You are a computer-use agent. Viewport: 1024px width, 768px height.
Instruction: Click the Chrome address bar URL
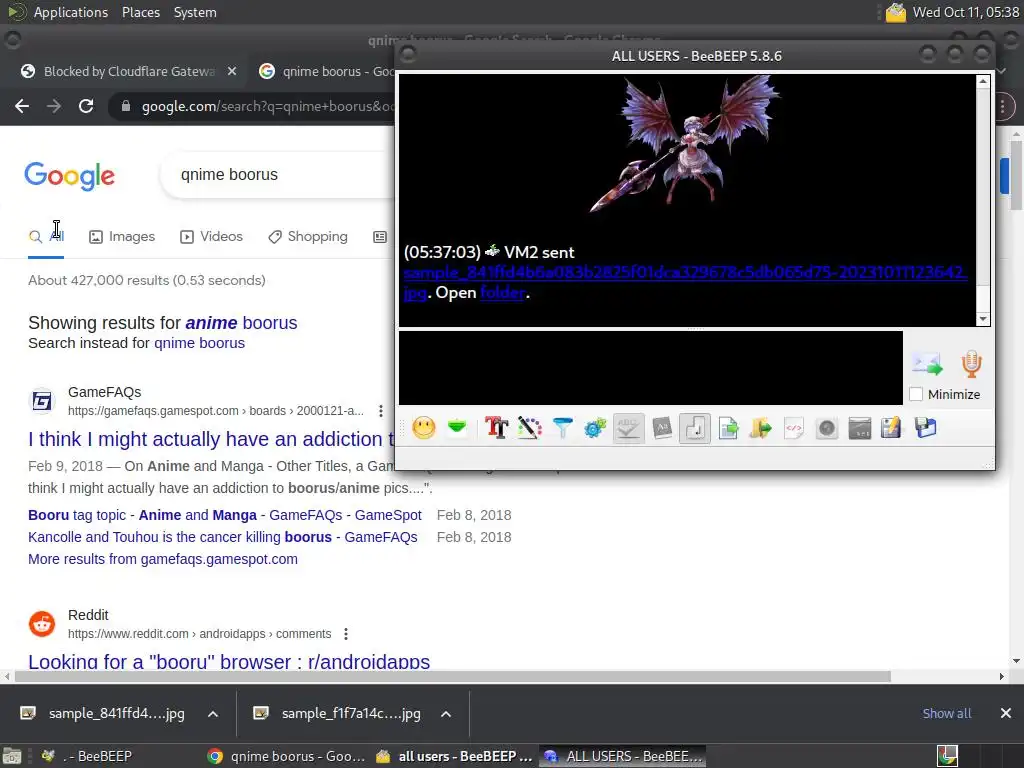click(x=268, y=106)
